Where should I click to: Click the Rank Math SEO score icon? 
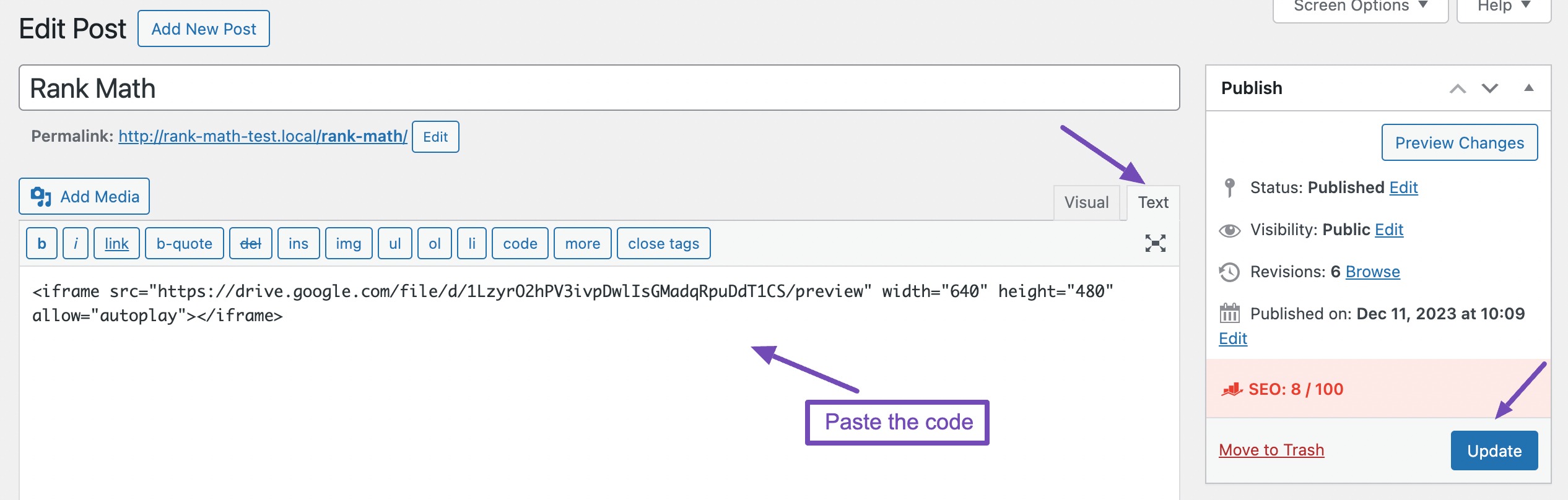(1232, 389)
